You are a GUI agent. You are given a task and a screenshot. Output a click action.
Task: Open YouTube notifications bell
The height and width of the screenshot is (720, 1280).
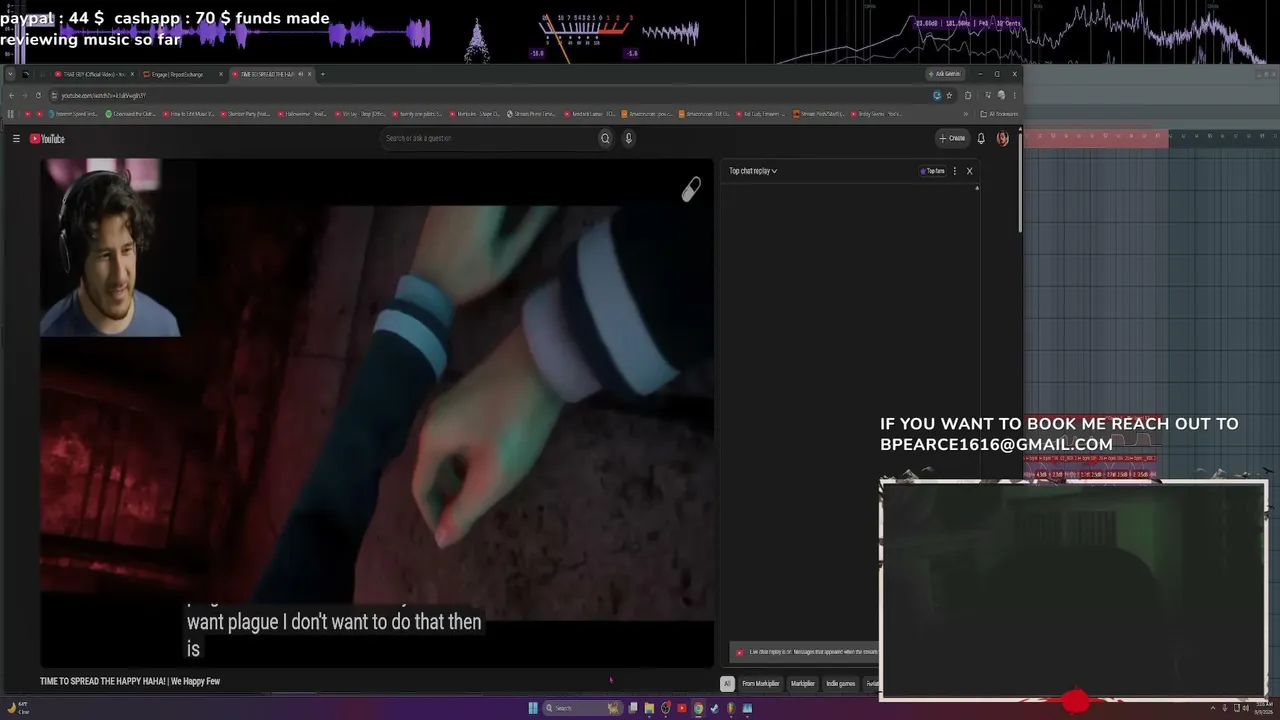tap(981, 139)
